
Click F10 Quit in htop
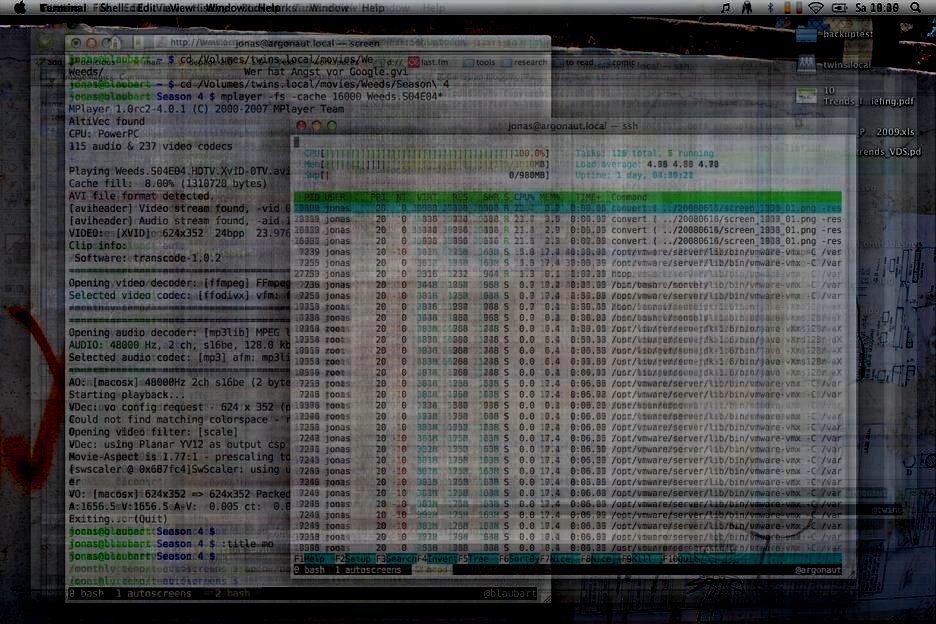coord(683,559)
